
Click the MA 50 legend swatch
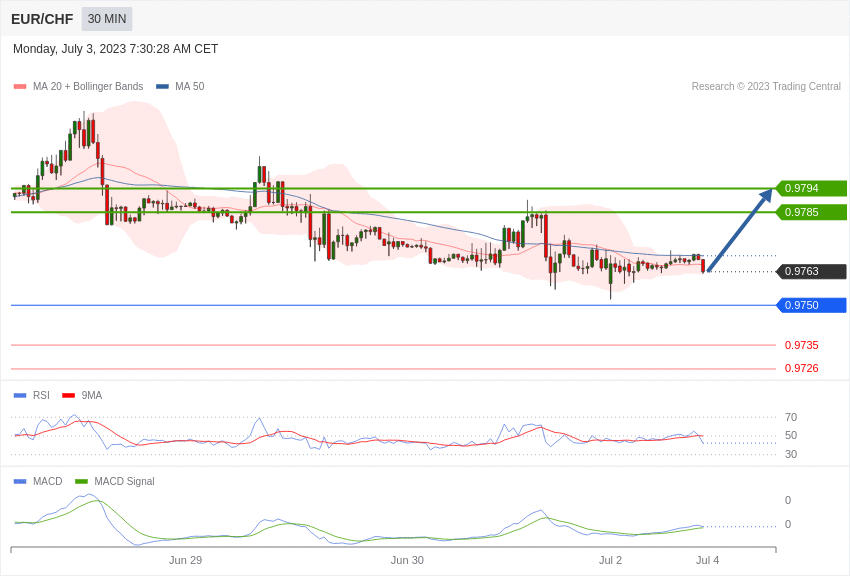click(162, 86)
